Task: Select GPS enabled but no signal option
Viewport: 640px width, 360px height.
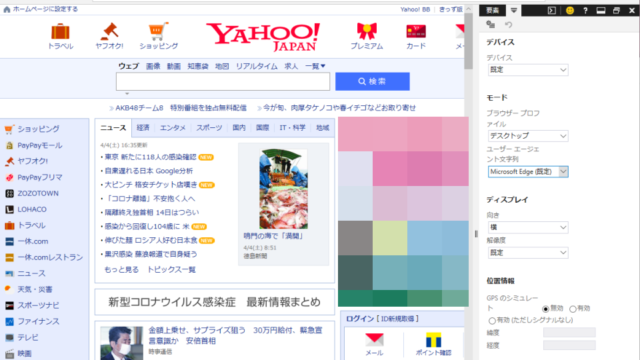Action: pyautogui.click(x=492, y=320)
